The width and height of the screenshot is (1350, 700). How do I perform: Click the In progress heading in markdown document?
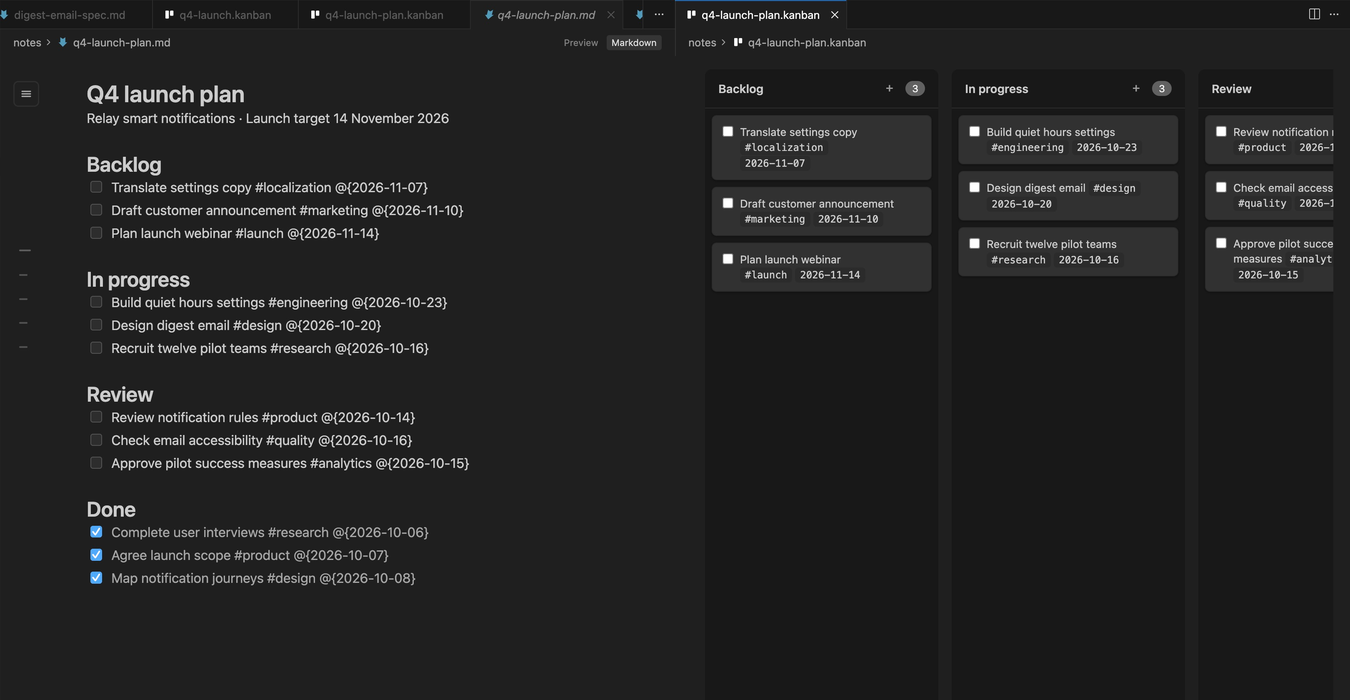[138, 279]
